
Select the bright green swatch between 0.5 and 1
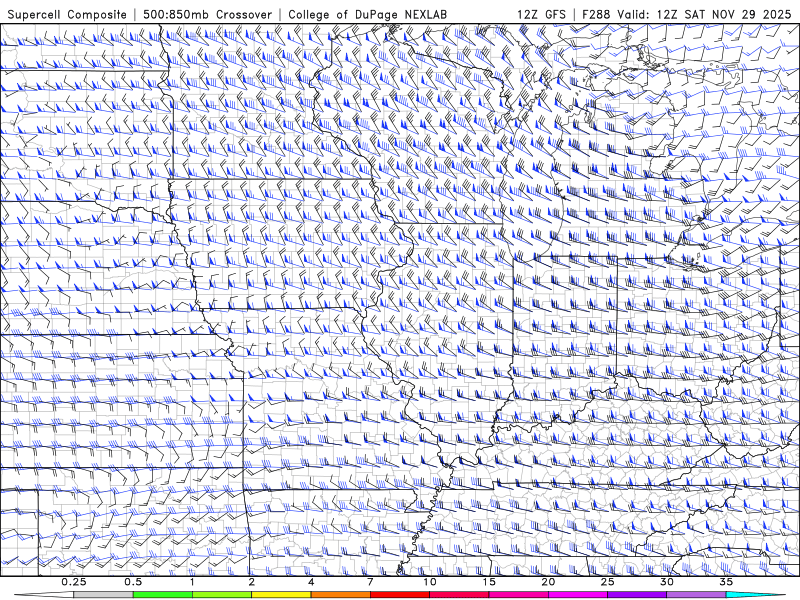163,595
